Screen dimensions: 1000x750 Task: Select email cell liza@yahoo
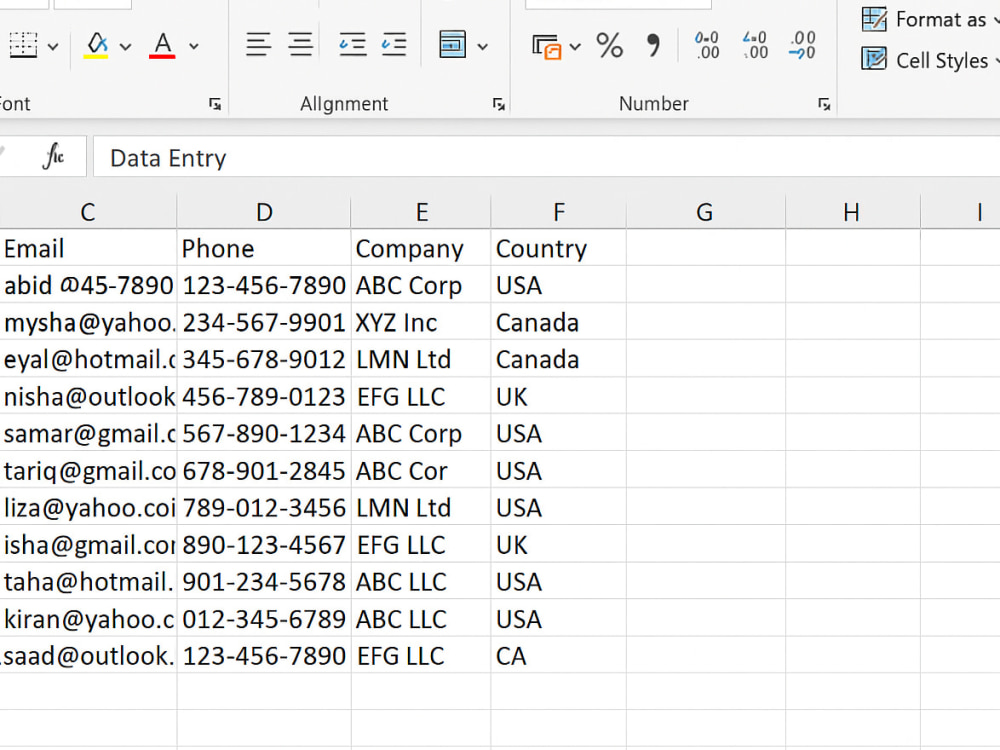(88, 508)
